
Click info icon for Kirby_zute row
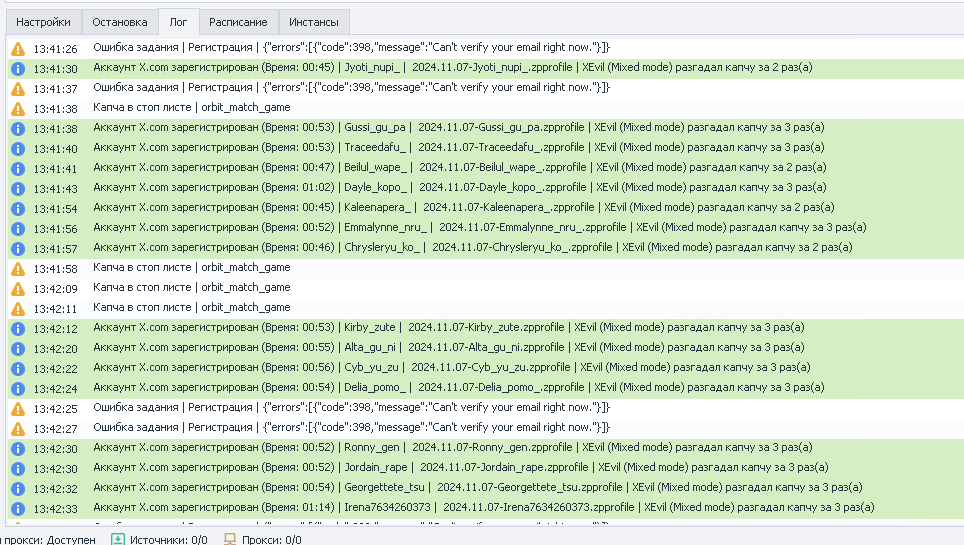point(18,328)
